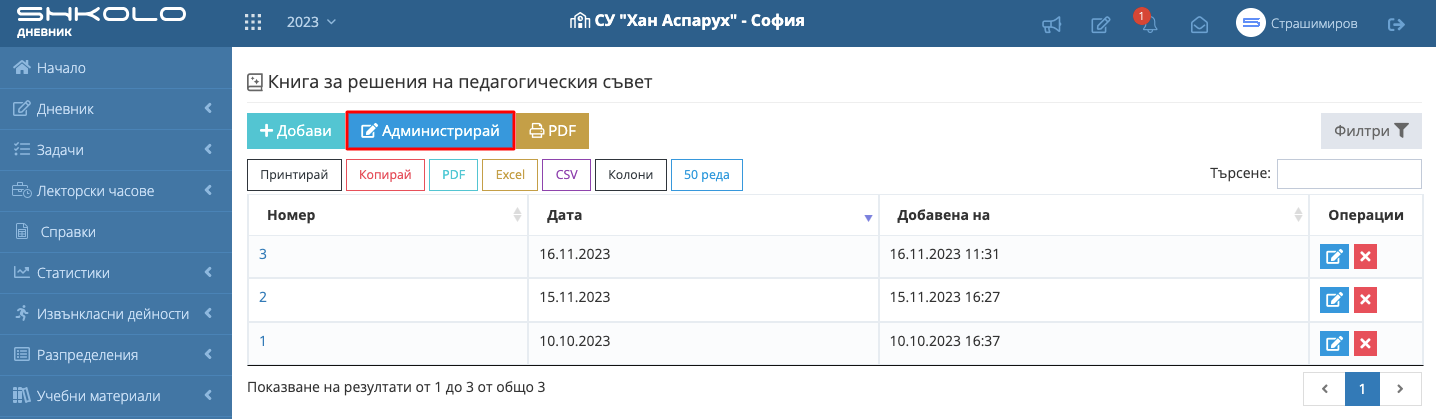Open the 2023 school year dropdown
This screenshot has height=419, width=1436.
click(311, 22)
